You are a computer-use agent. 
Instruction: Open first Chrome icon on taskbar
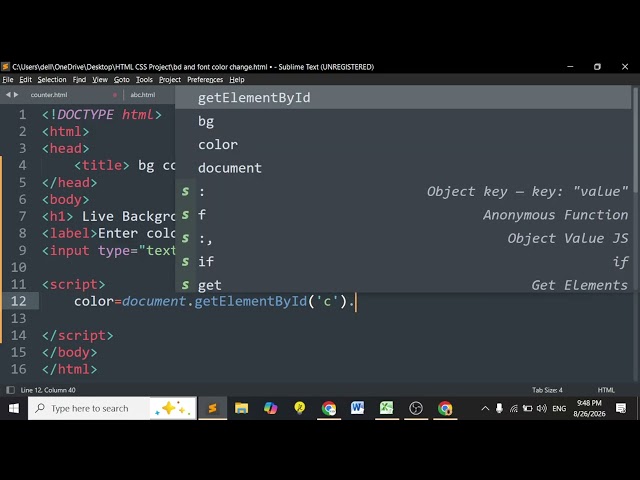(329, 408)
